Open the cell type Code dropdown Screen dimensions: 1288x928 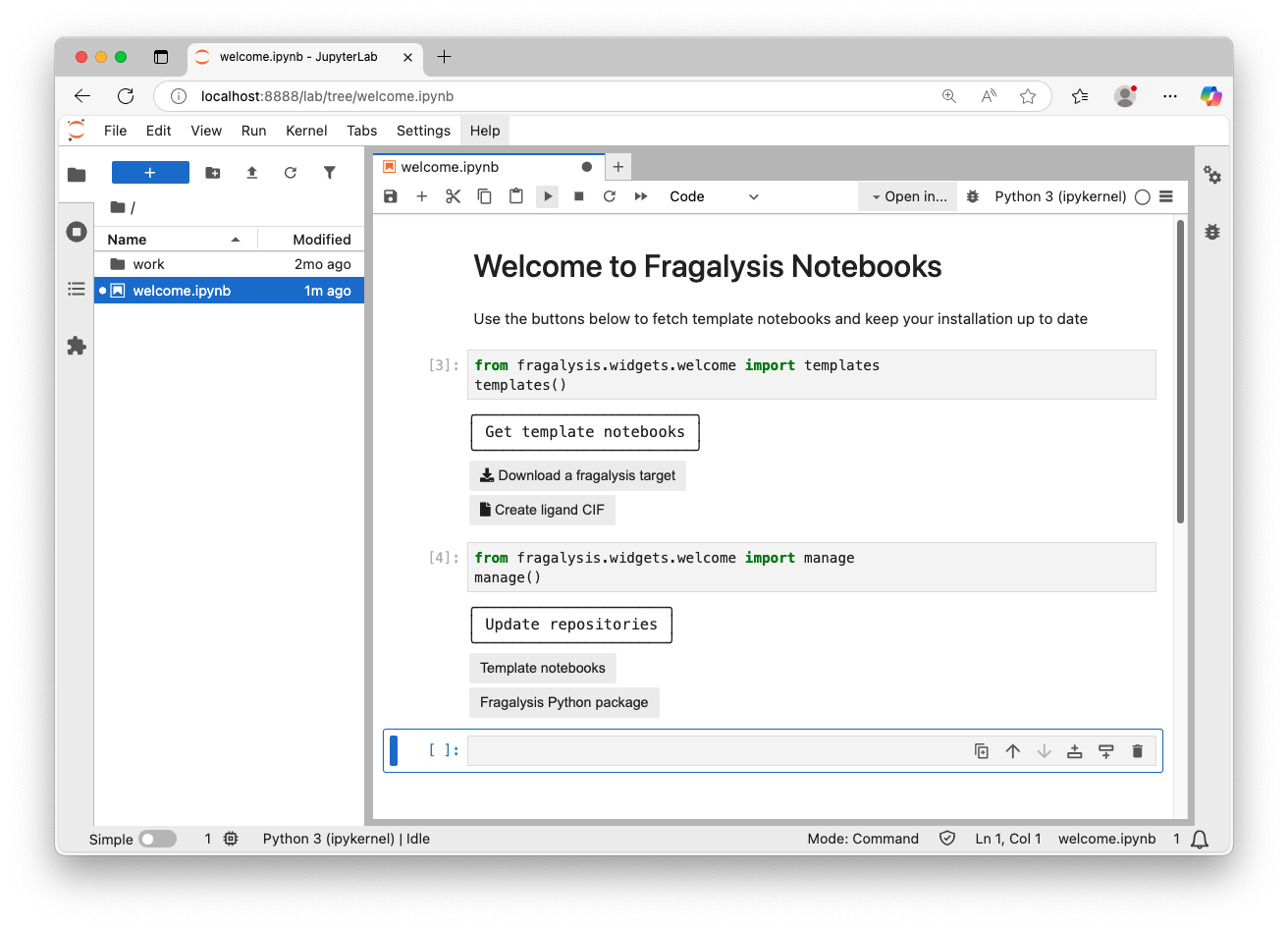(715, 196)
